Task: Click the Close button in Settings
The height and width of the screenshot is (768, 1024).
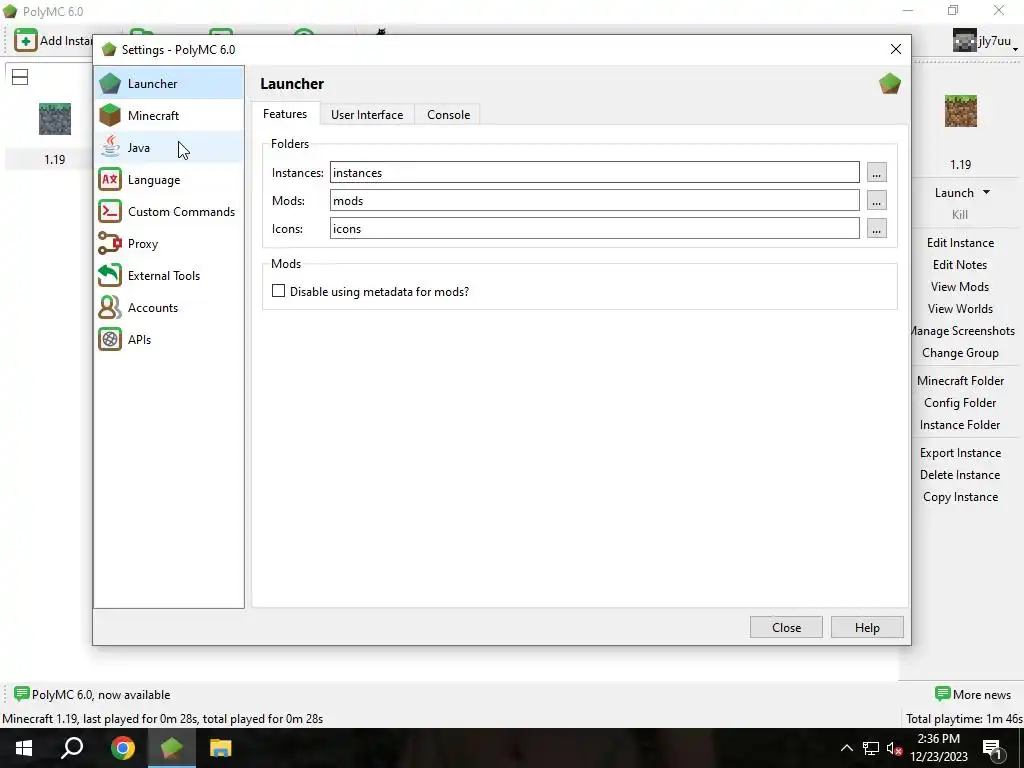Action: (786, 627)
